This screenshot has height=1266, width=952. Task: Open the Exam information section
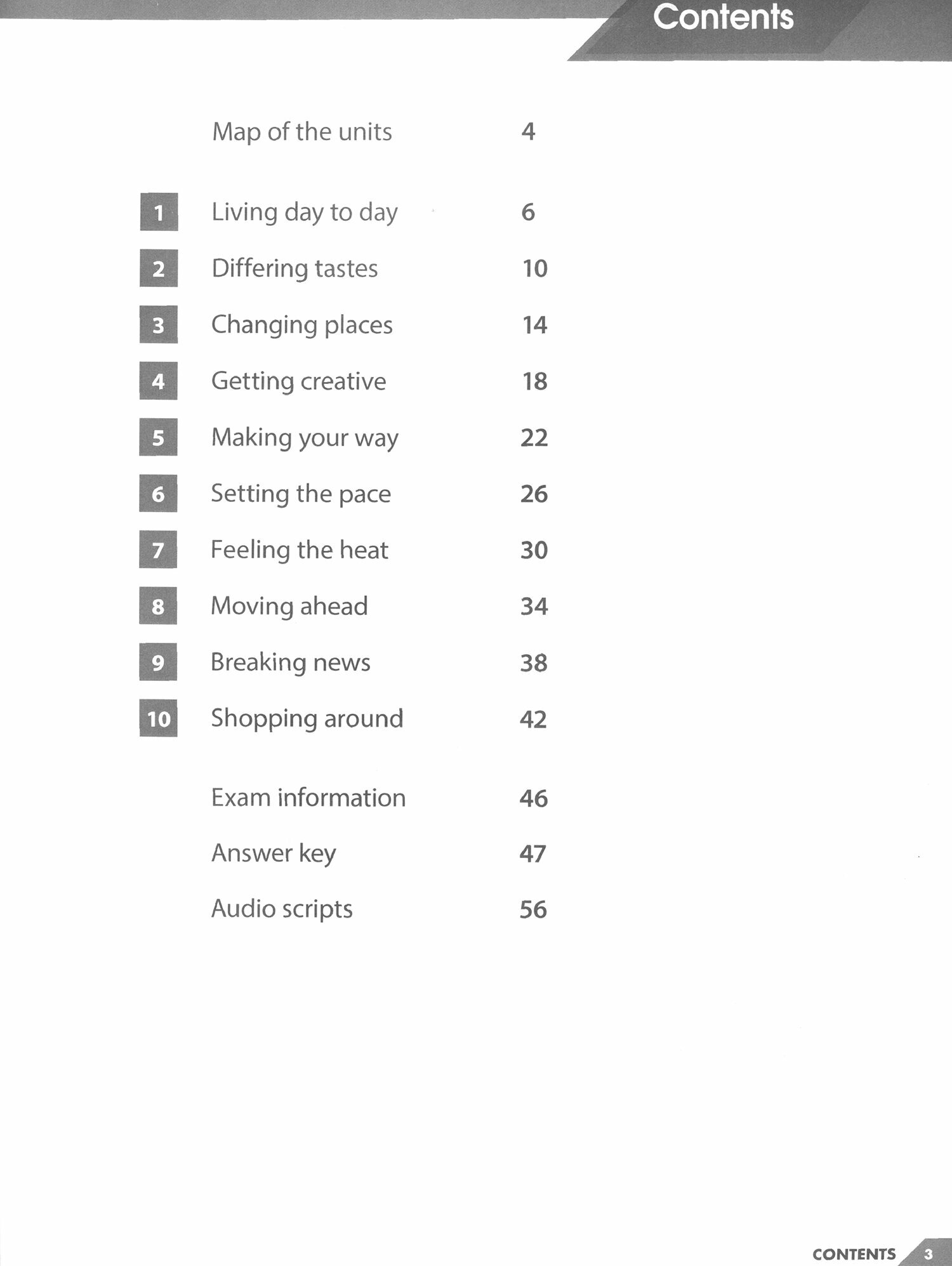[308, 798]
